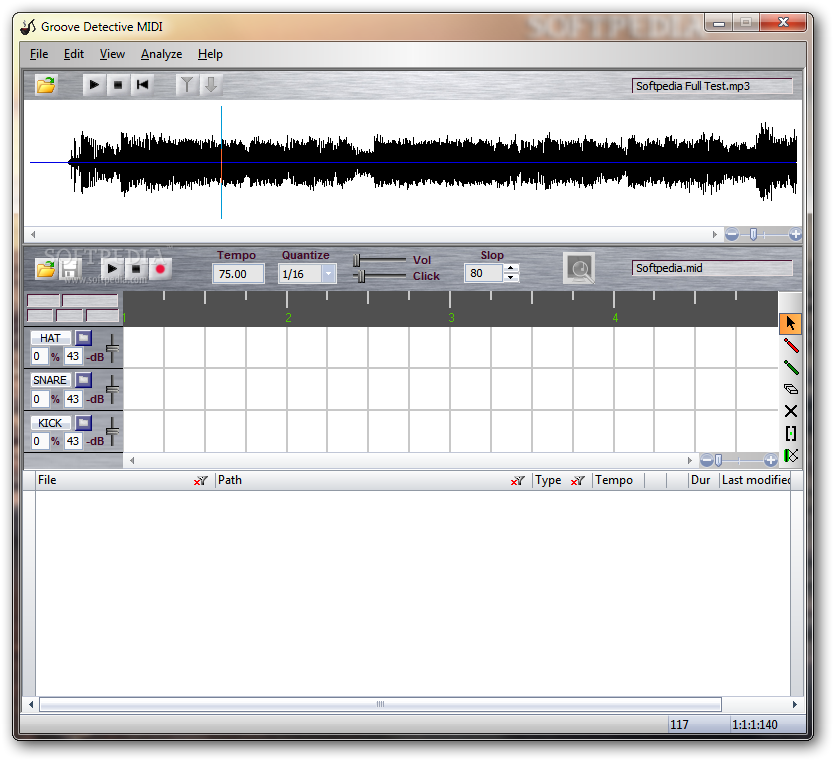Image resolution: width=834 pixels, height=761 pixels.
Task: Select the green pencil draw tool
Action: coord(791,367)
